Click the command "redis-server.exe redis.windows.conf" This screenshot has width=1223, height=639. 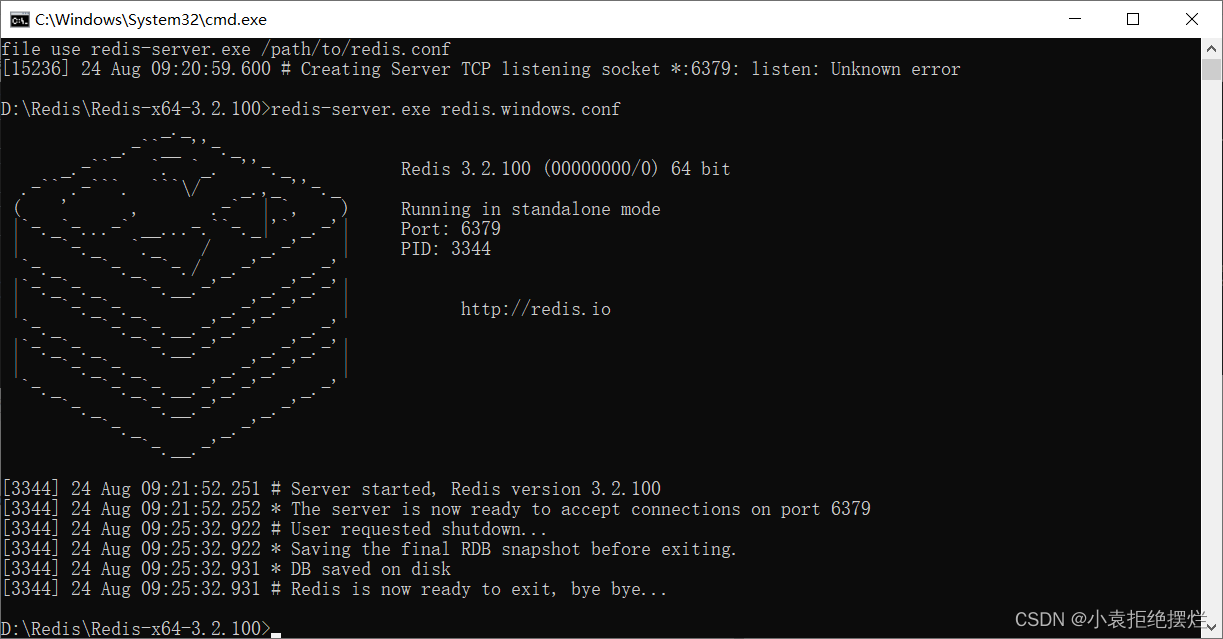coord(446,109)
